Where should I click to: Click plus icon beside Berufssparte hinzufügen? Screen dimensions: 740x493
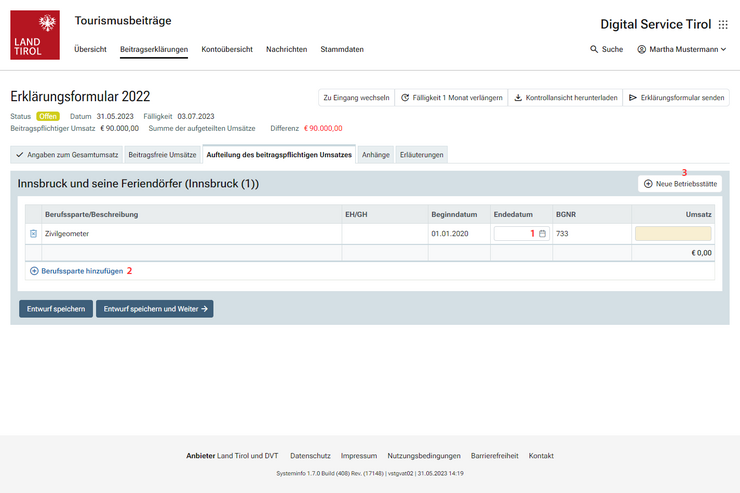(34, 271)
